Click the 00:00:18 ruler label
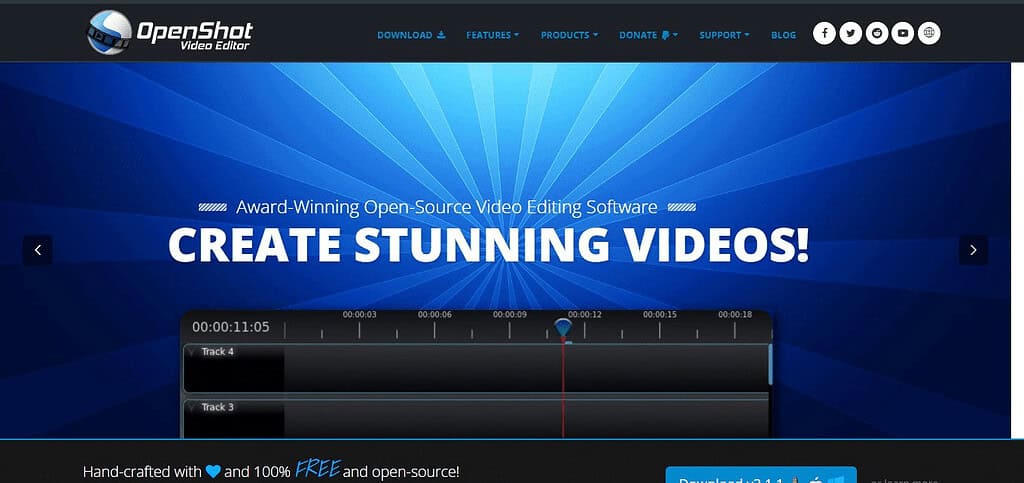1024x483 pixels. pos(735,315)
